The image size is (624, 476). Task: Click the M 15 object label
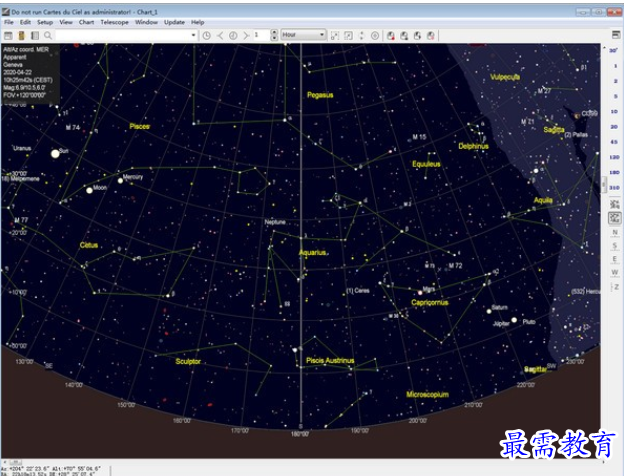tap(419, 137)
